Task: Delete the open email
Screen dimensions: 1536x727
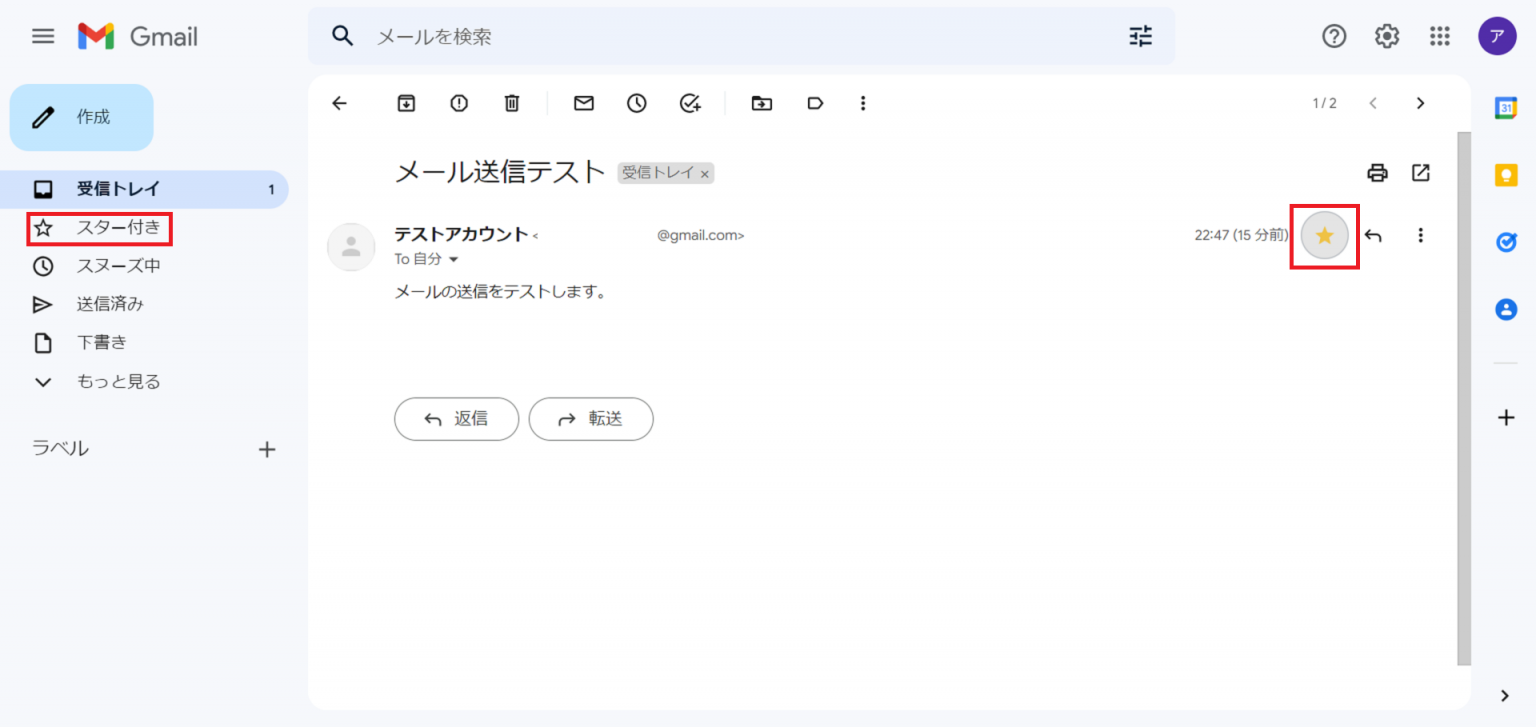Action: pos(512,103)
